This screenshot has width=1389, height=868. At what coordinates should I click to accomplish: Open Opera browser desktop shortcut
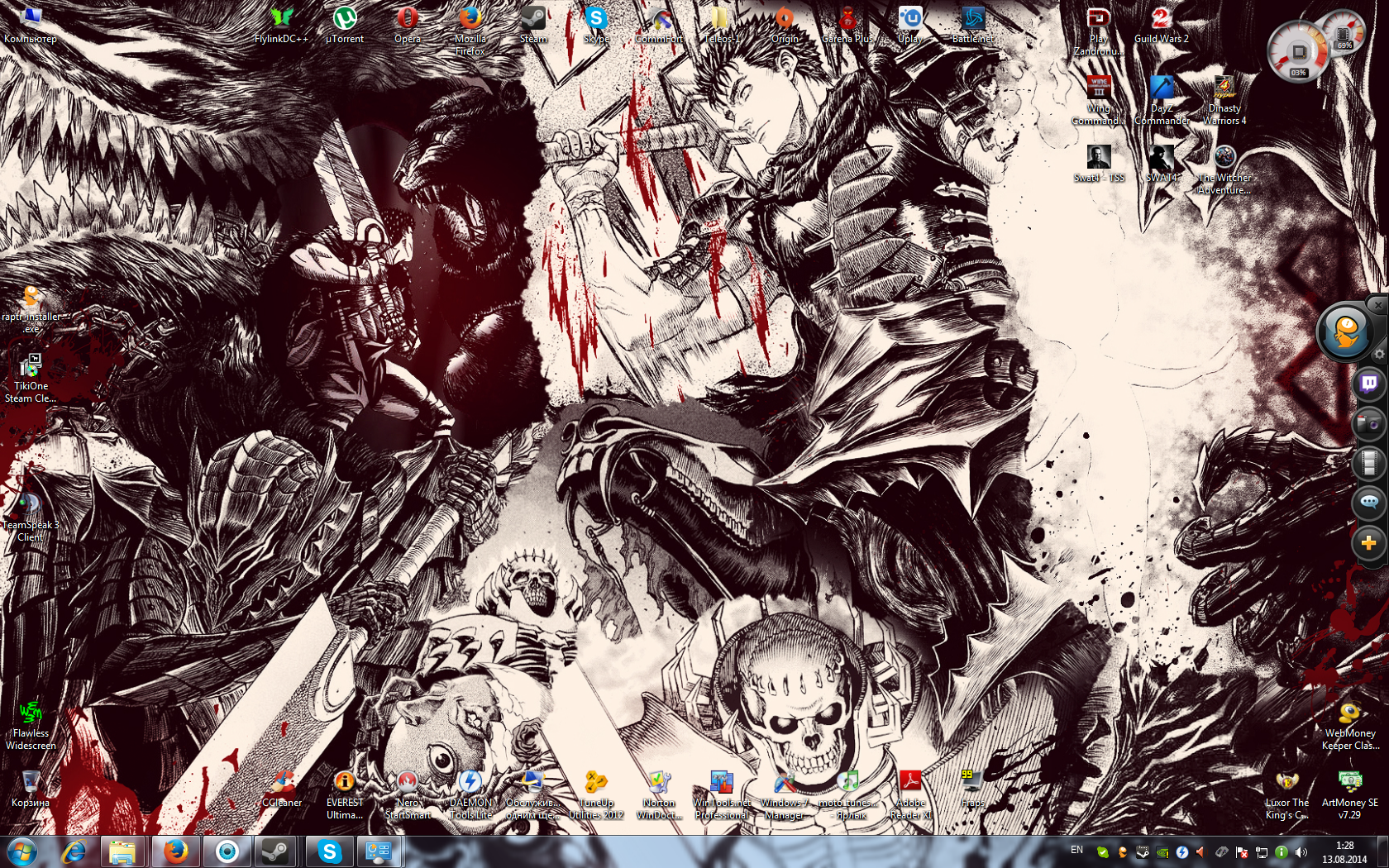tap(407, 25)
